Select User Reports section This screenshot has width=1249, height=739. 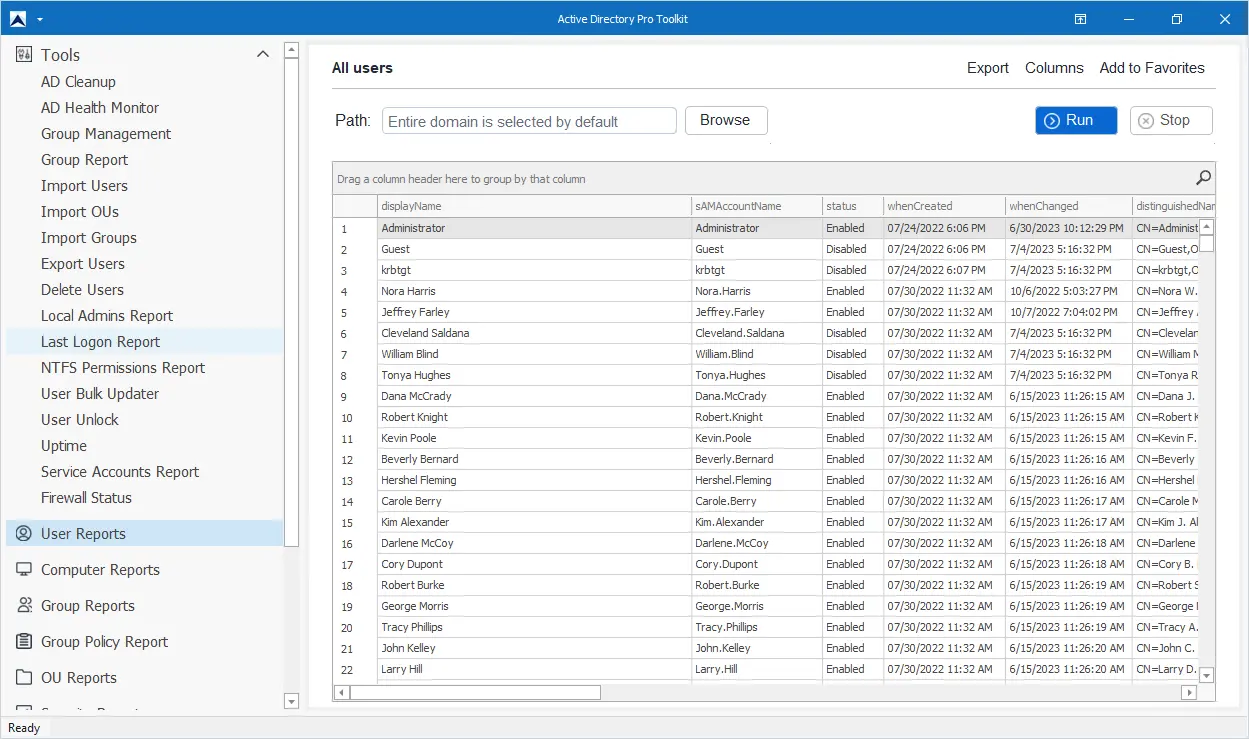point(144,534)
